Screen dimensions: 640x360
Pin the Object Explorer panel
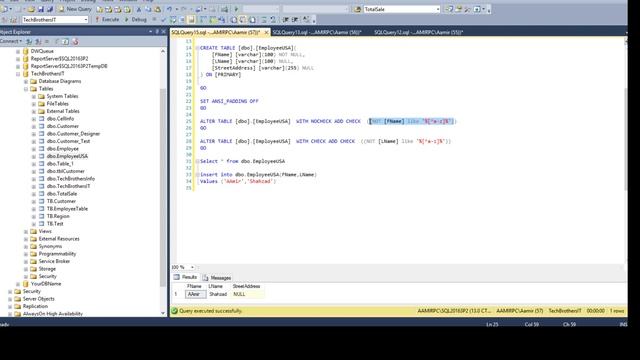(x=157, y=31)
